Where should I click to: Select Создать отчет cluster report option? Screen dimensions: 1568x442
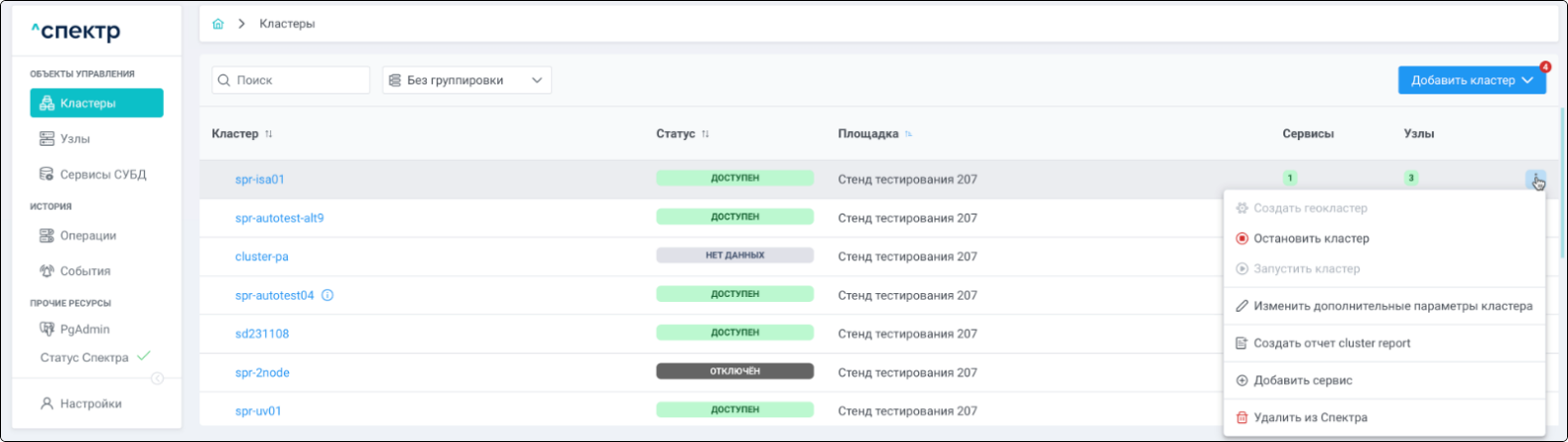(1331, 343)
